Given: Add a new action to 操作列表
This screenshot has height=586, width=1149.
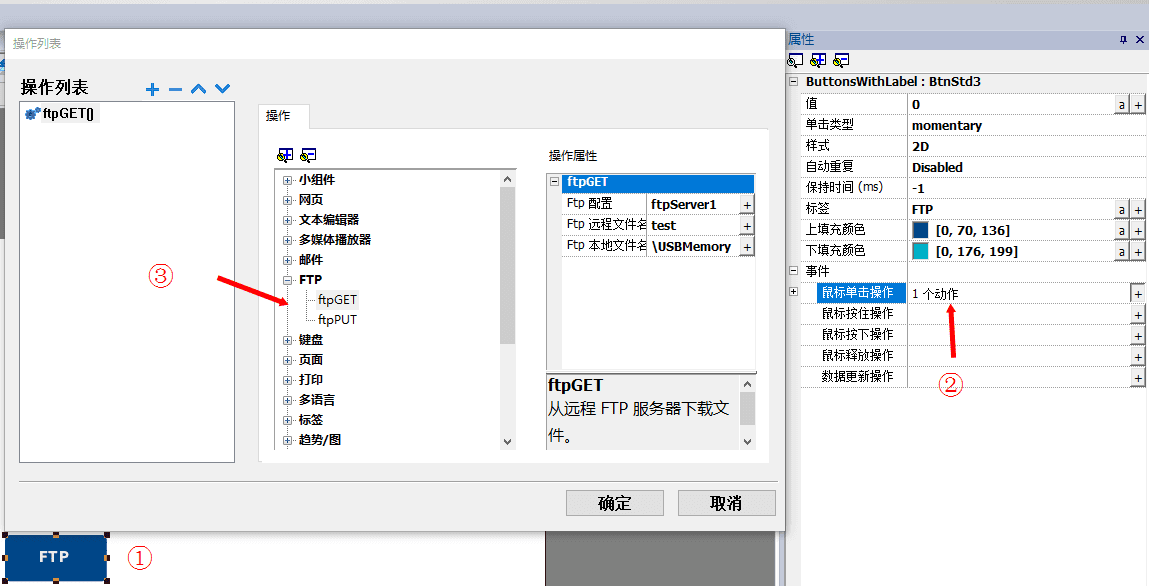Looking at the screenshot, I should (153, 89).
